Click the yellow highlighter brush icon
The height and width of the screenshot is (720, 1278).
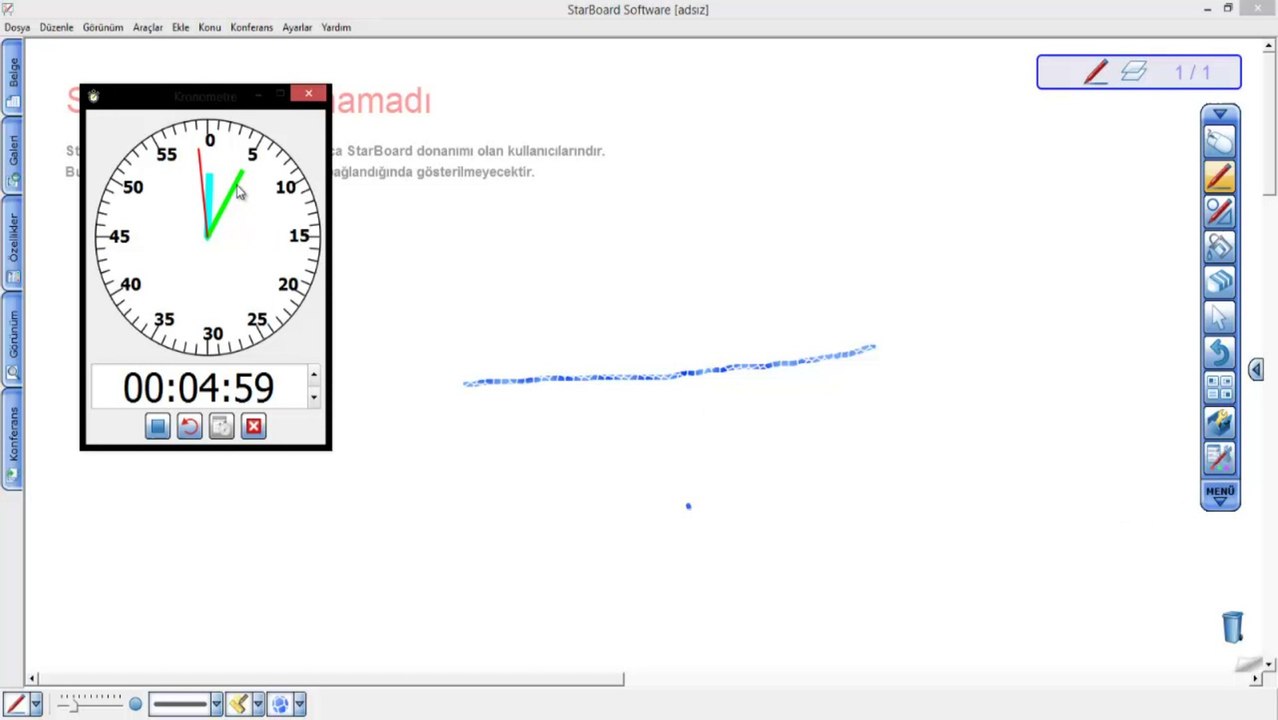click(x=238, y=704)
